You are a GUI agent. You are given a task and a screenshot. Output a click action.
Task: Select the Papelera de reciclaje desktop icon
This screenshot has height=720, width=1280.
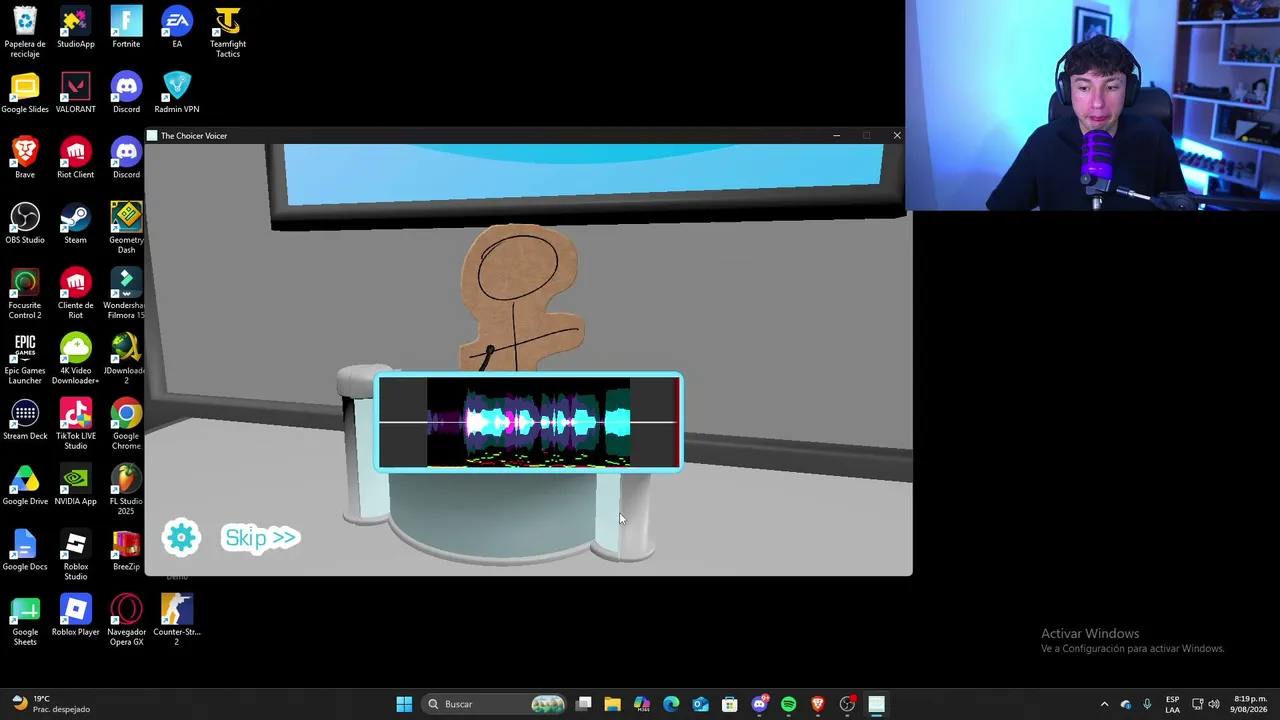tap(25, 32)
